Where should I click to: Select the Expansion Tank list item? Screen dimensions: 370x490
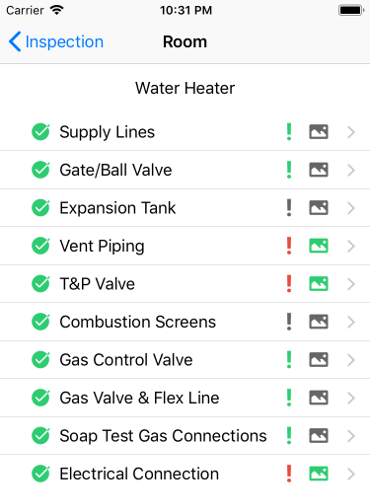coord(185,208)
